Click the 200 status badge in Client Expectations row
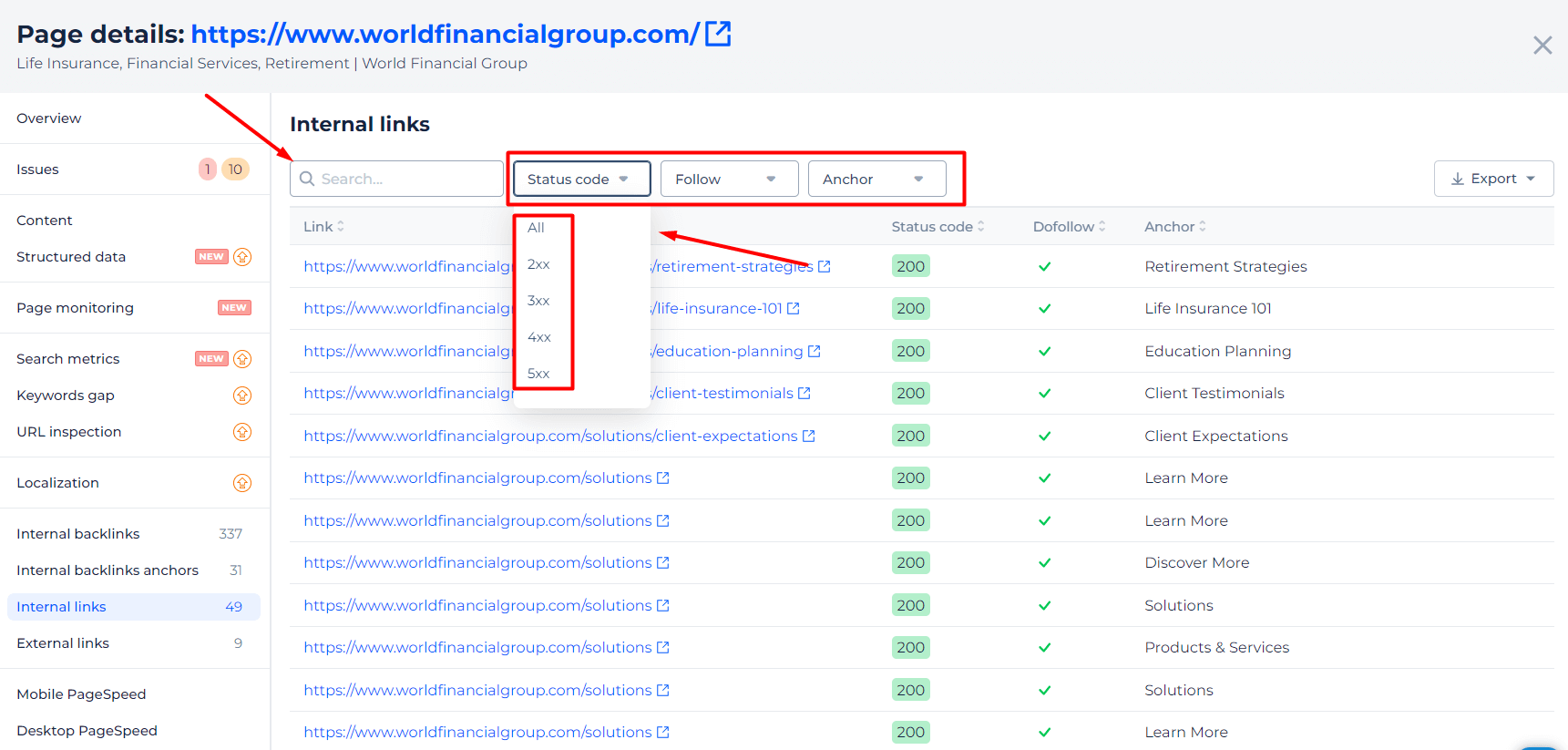Image resolution: width=1568 pixels, height=750 pixels. click(x=911, y=436)
